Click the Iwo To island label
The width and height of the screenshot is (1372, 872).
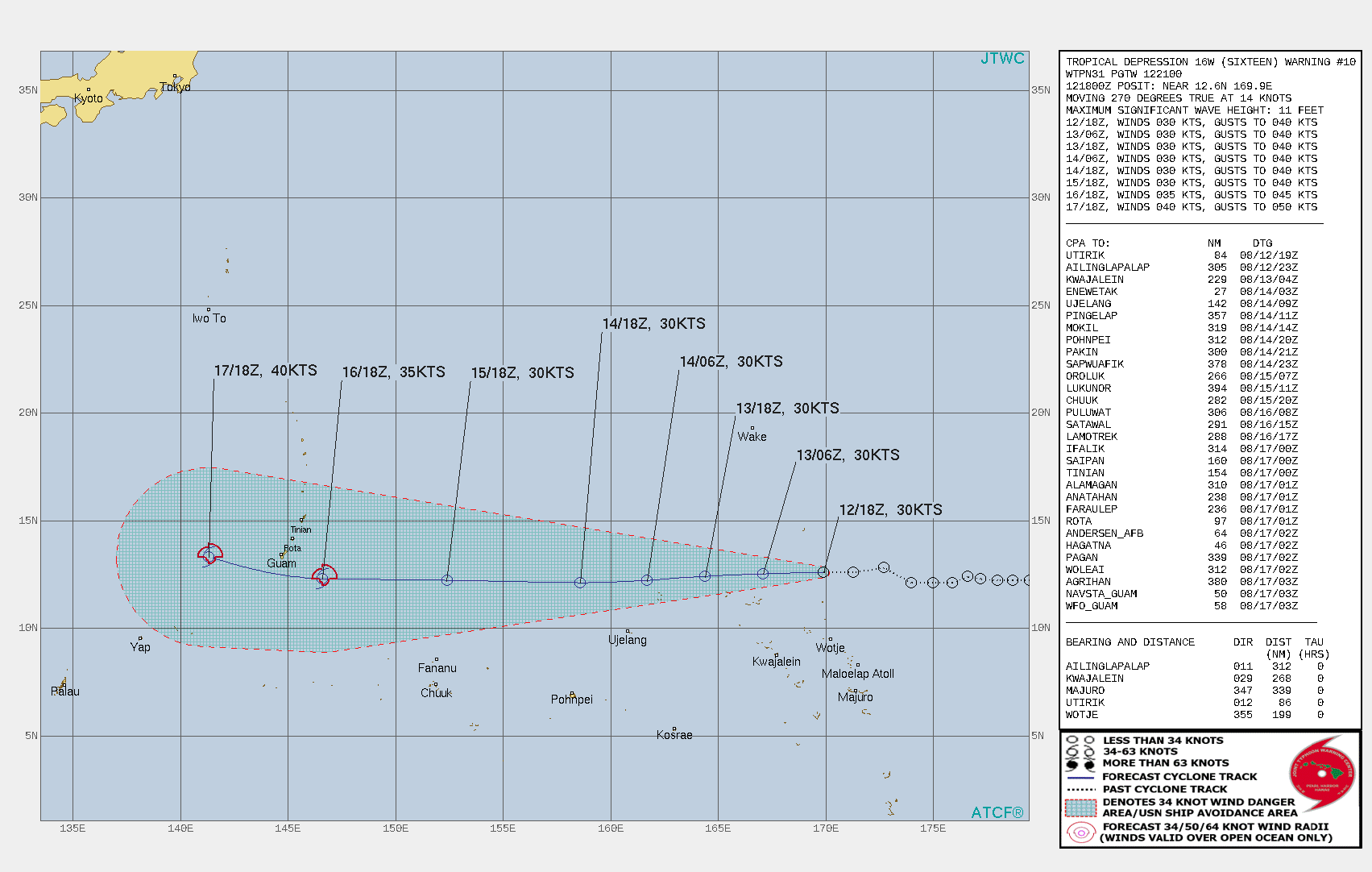click(209, 318)
